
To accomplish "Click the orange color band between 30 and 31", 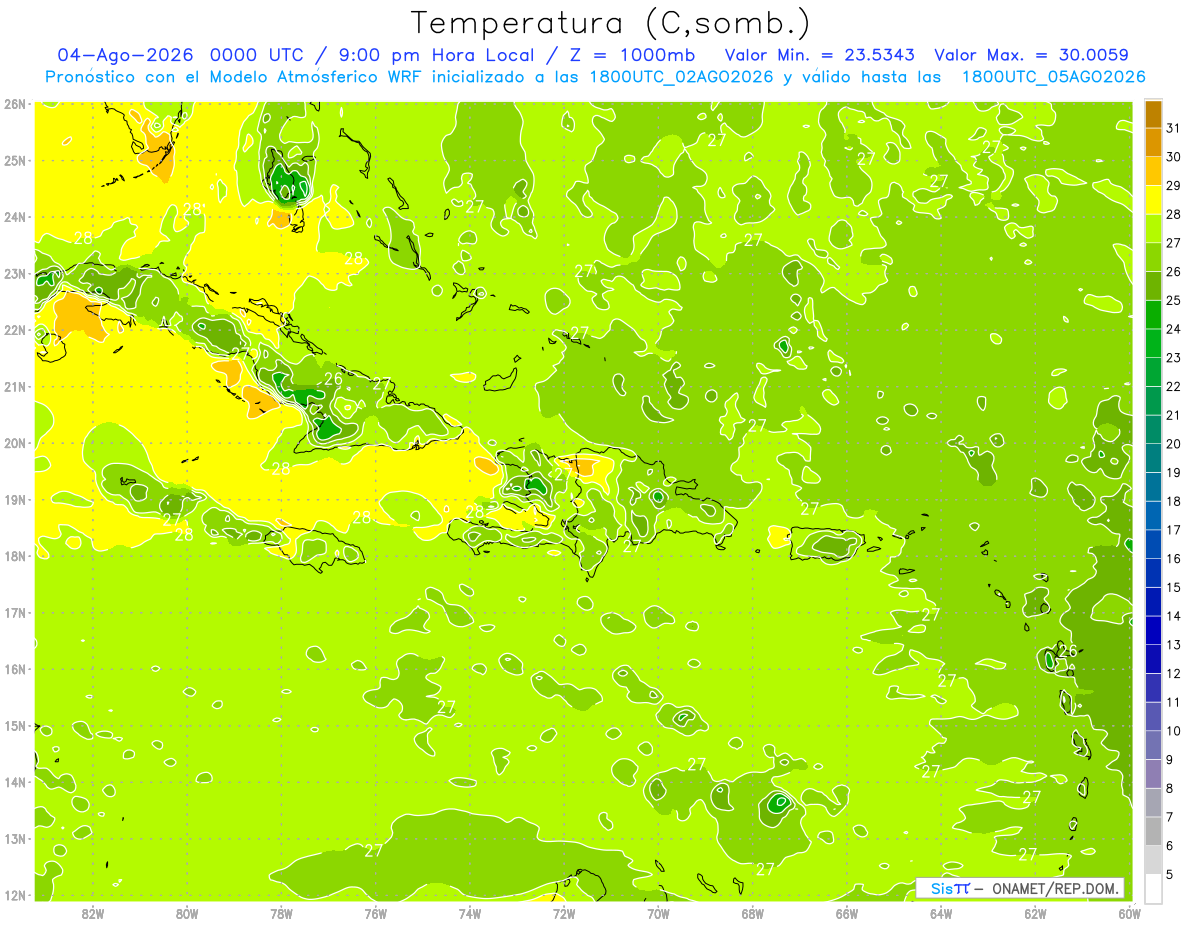I will tap(1153, 143).
